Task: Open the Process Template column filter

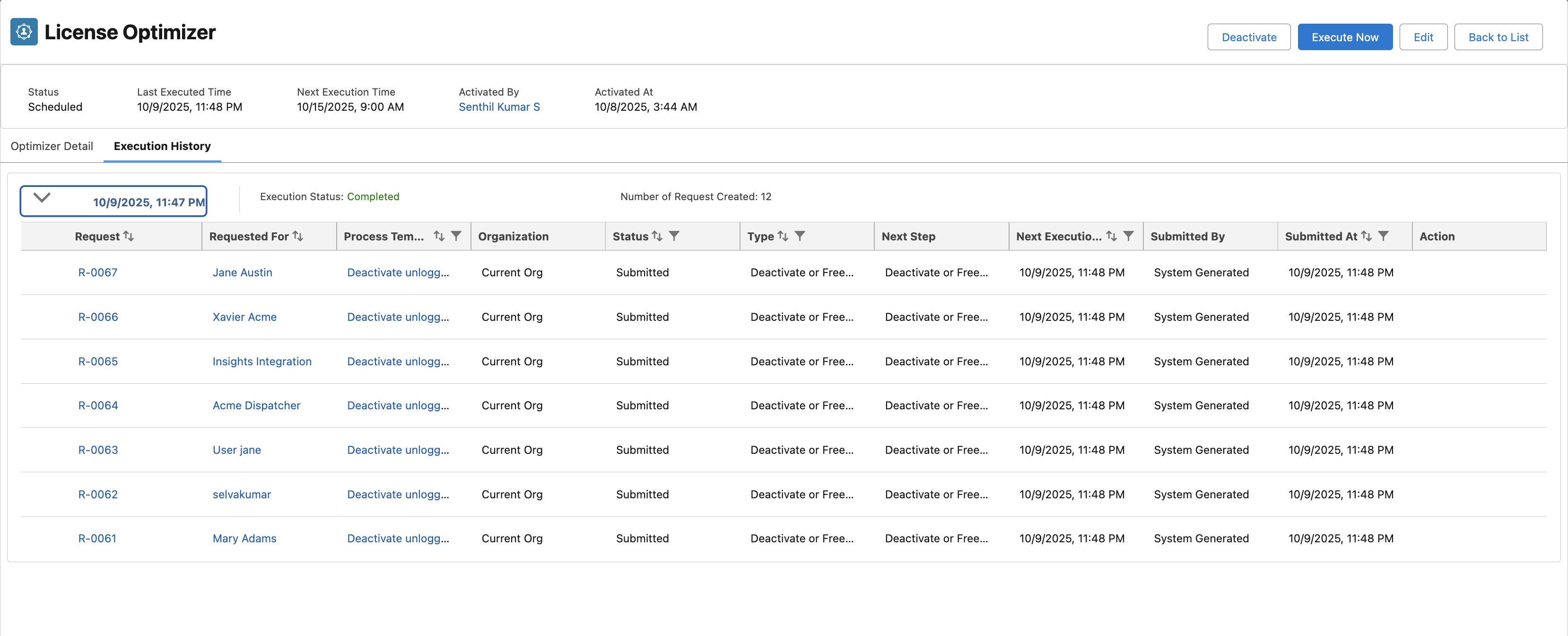Action: (456, 236)
